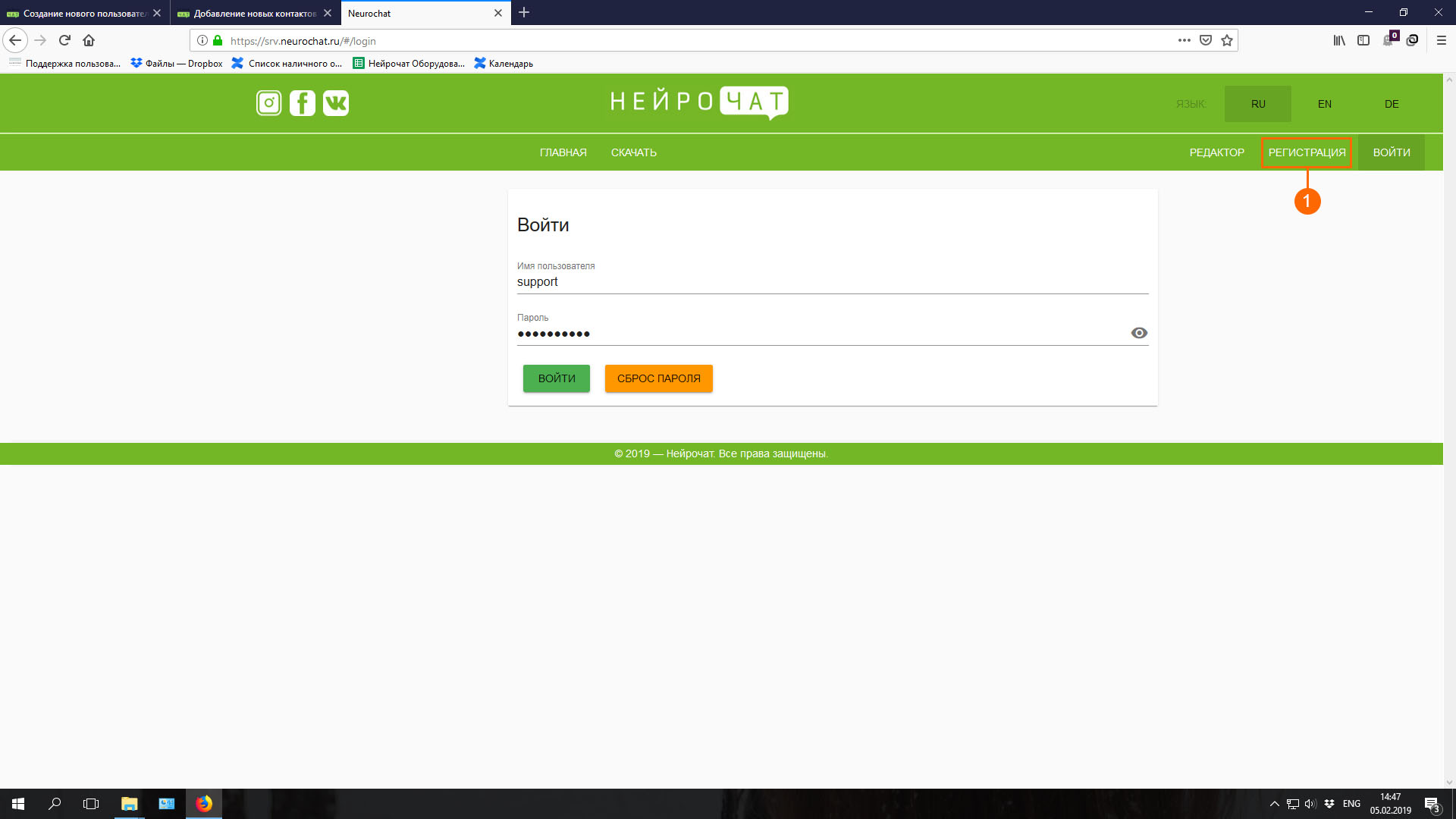Open the Instagram social icon
This screenshot has height=819, width=1456.
coord(268,103)
